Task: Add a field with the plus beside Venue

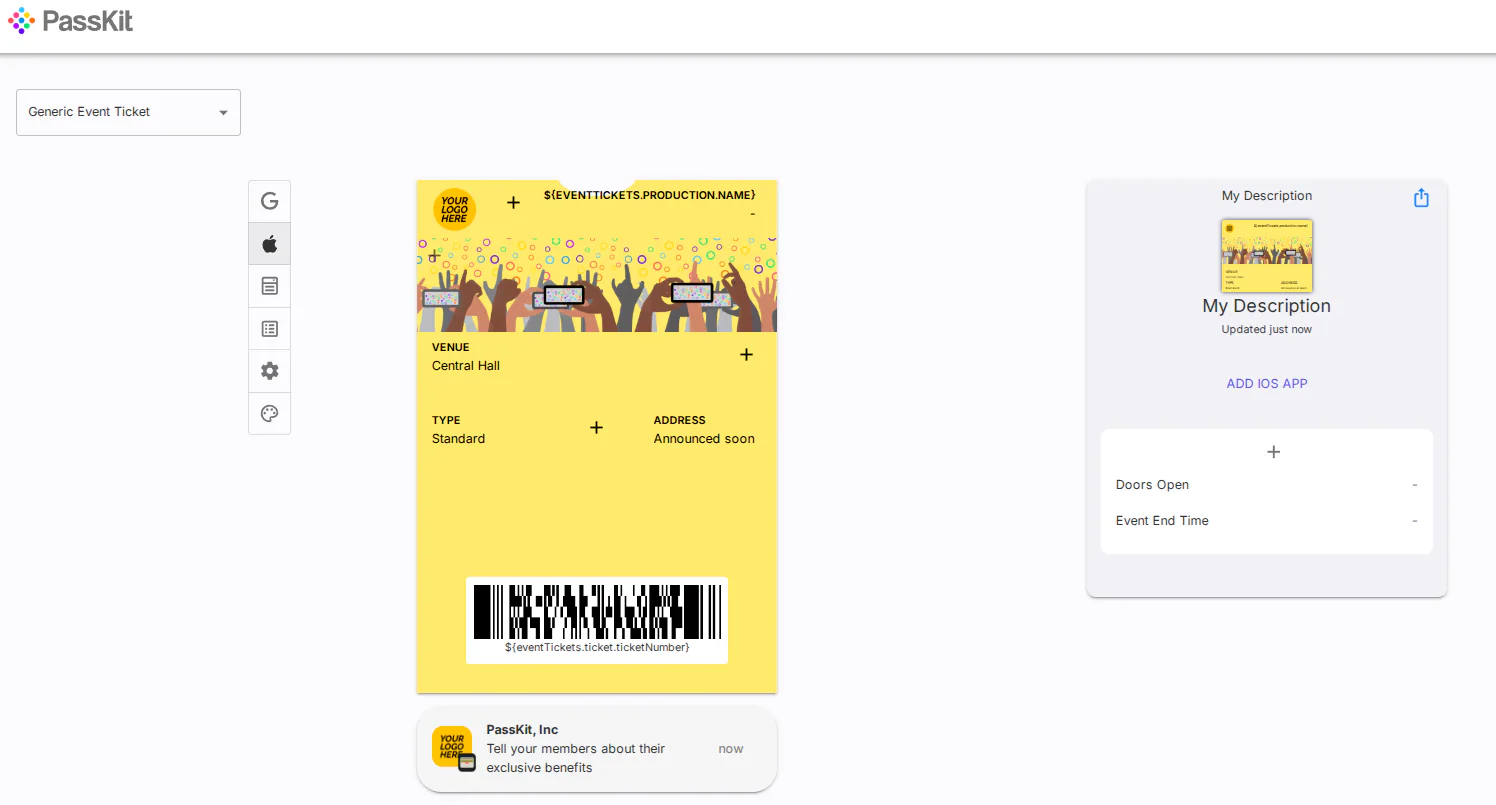Action: coord(746,355)
